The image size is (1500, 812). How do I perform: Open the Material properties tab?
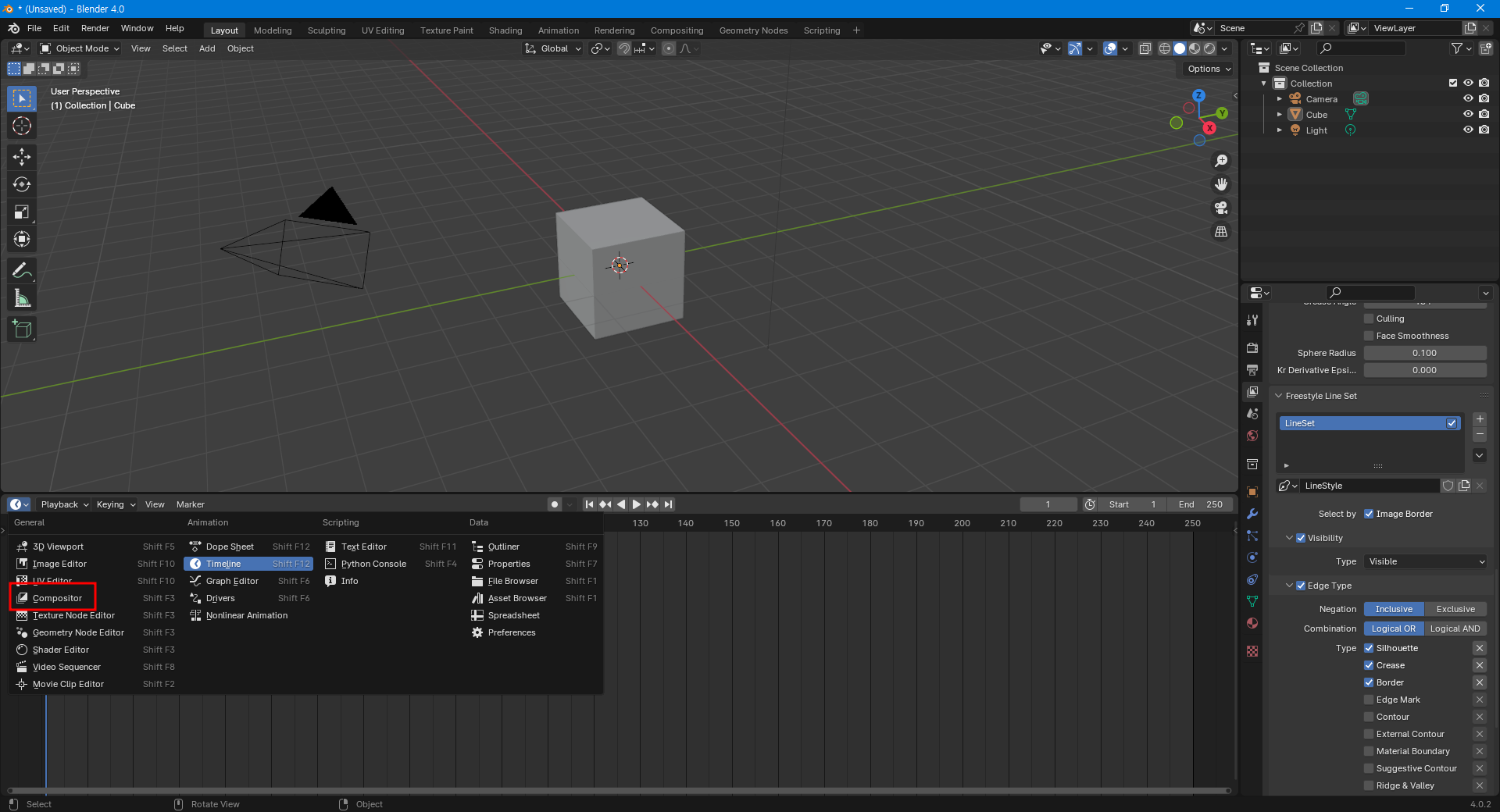click(x=1252, y=623)
